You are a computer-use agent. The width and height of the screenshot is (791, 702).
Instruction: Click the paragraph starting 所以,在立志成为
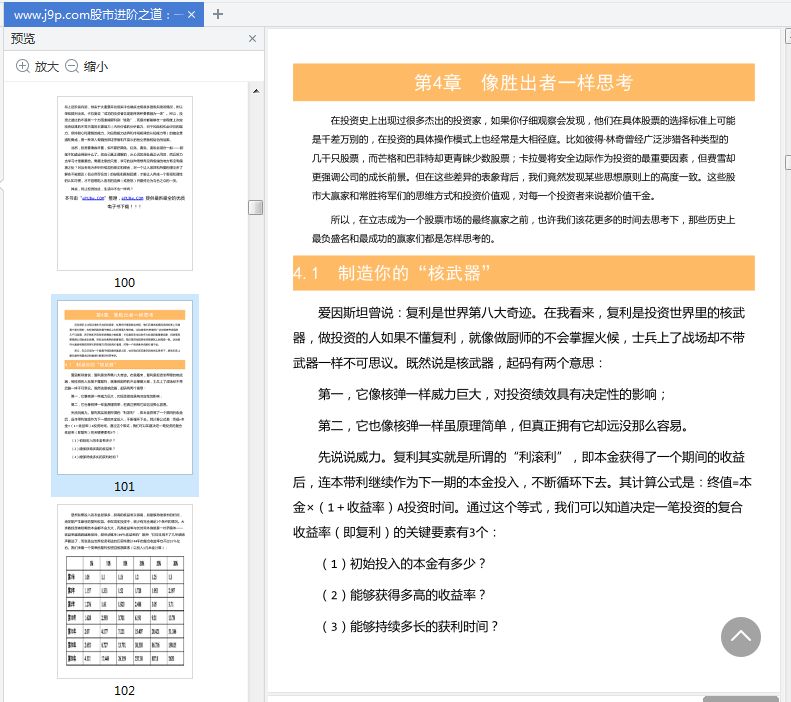point(523,229)
